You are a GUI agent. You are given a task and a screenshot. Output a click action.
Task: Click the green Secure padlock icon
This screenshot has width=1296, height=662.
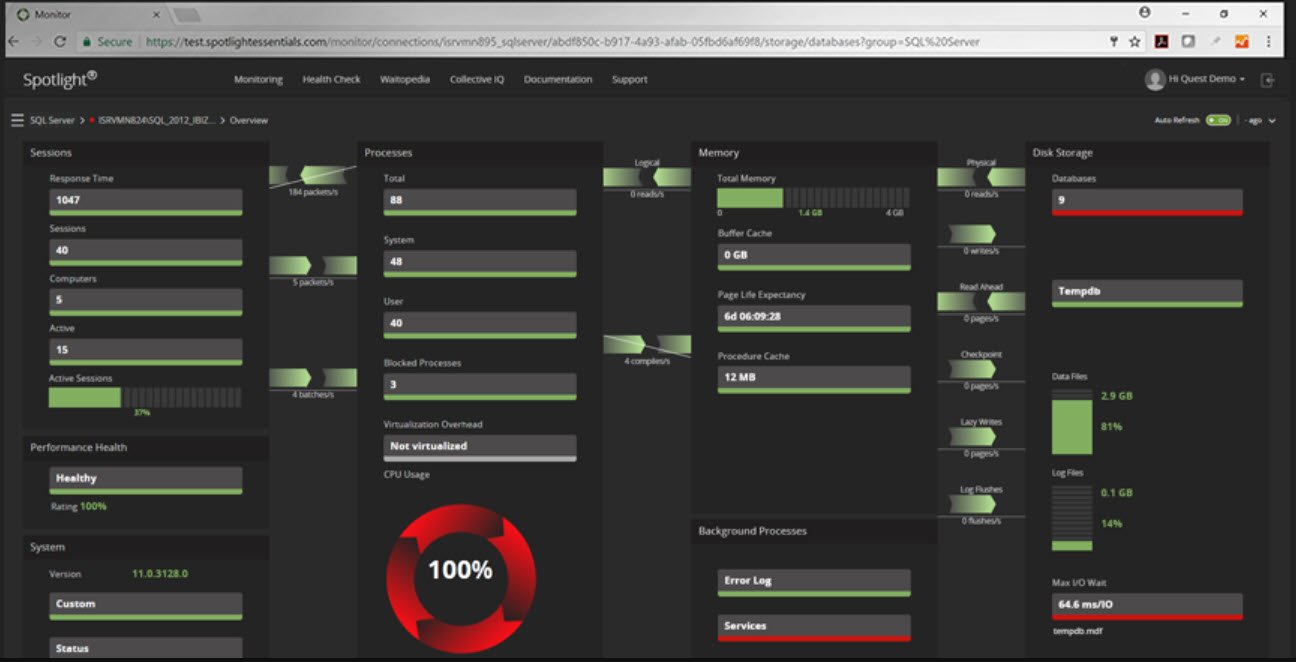tap(87, 42)
